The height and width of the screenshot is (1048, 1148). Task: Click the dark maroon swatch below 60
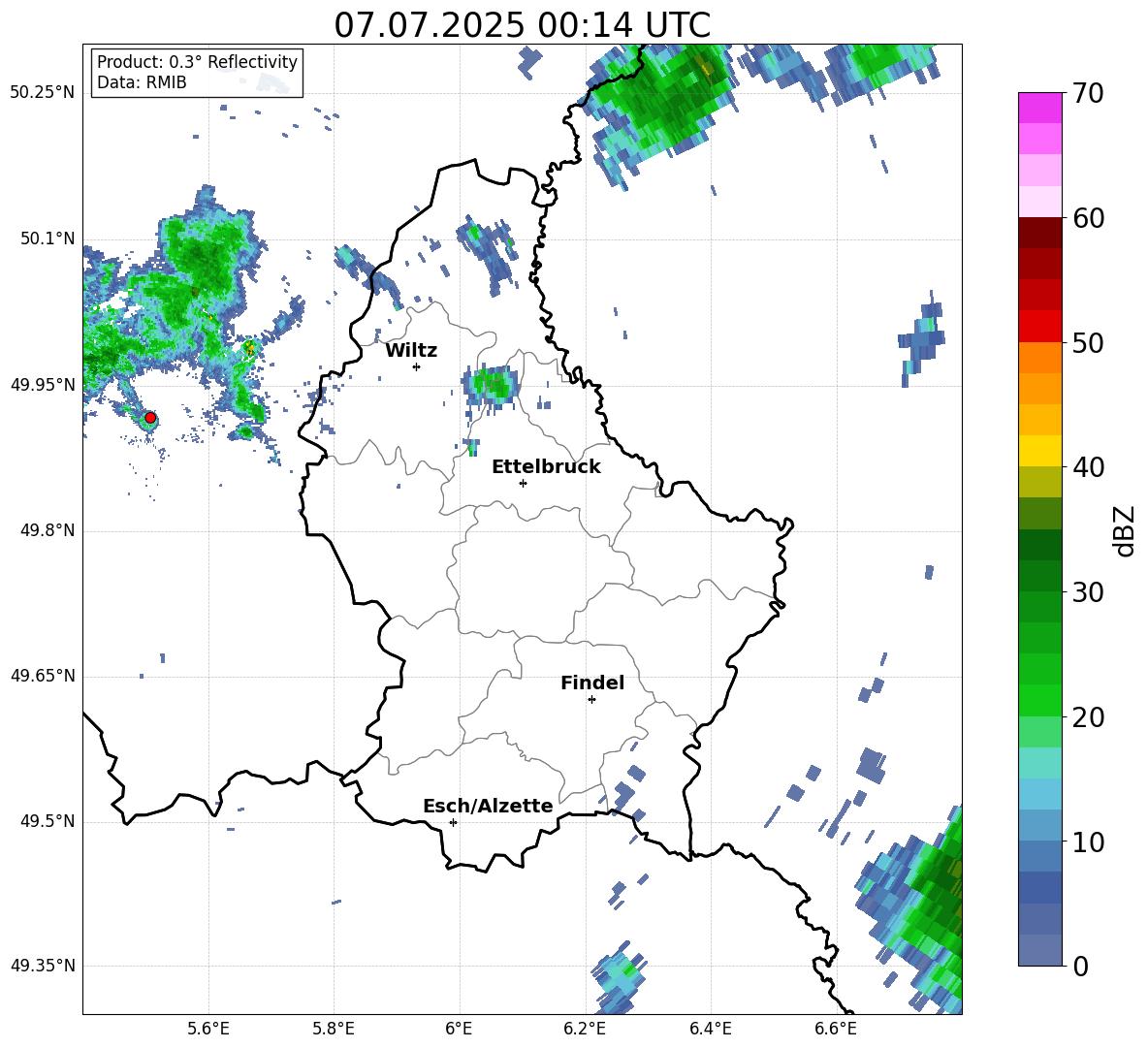(x=1040, y=234)
